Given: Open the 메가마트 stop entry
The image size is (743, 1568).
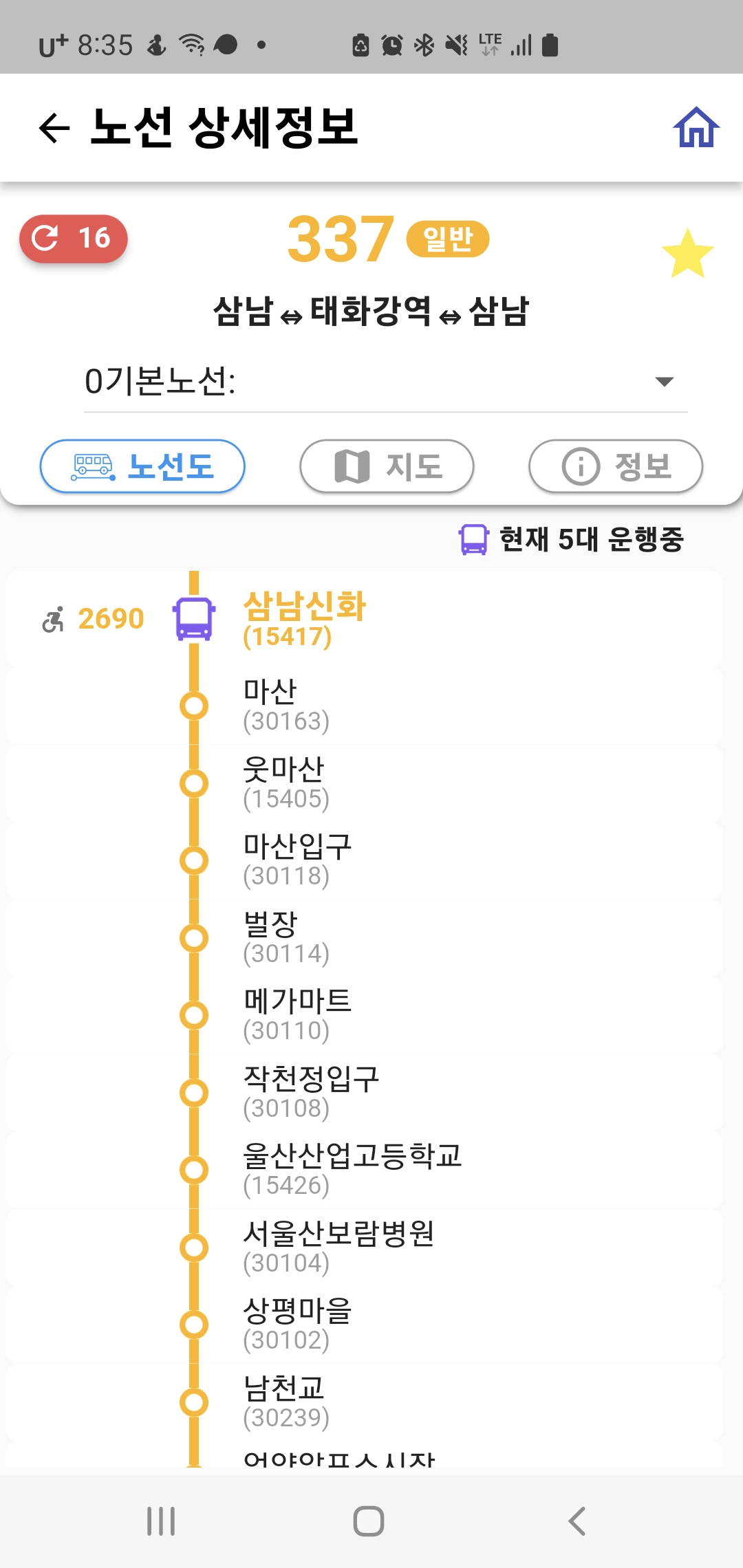Looking at the screenshot, I should coord(297,1014).
